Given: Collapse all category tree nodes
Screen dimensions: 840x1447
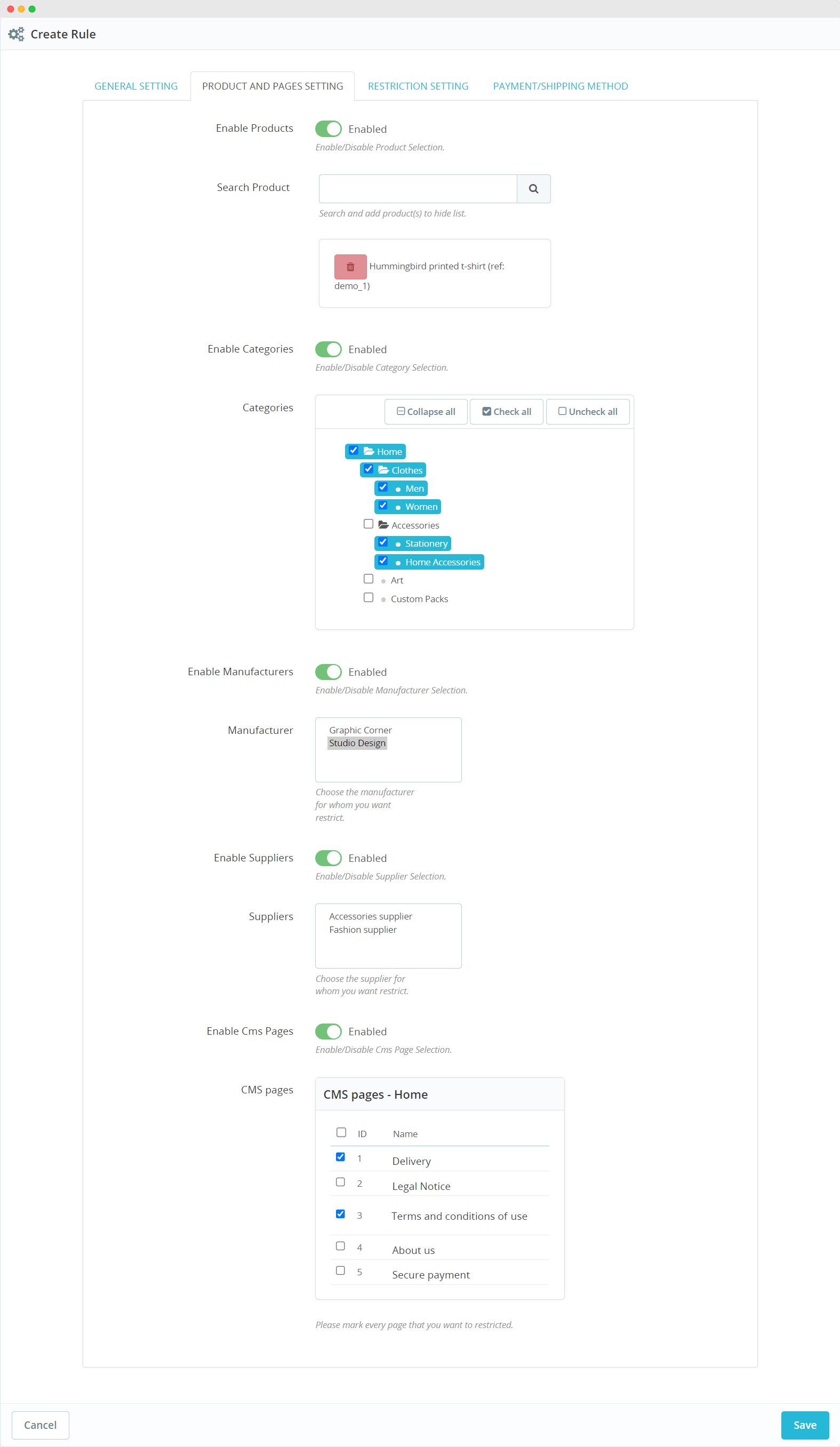Looking at the screenshot, I should pos(426,412).
